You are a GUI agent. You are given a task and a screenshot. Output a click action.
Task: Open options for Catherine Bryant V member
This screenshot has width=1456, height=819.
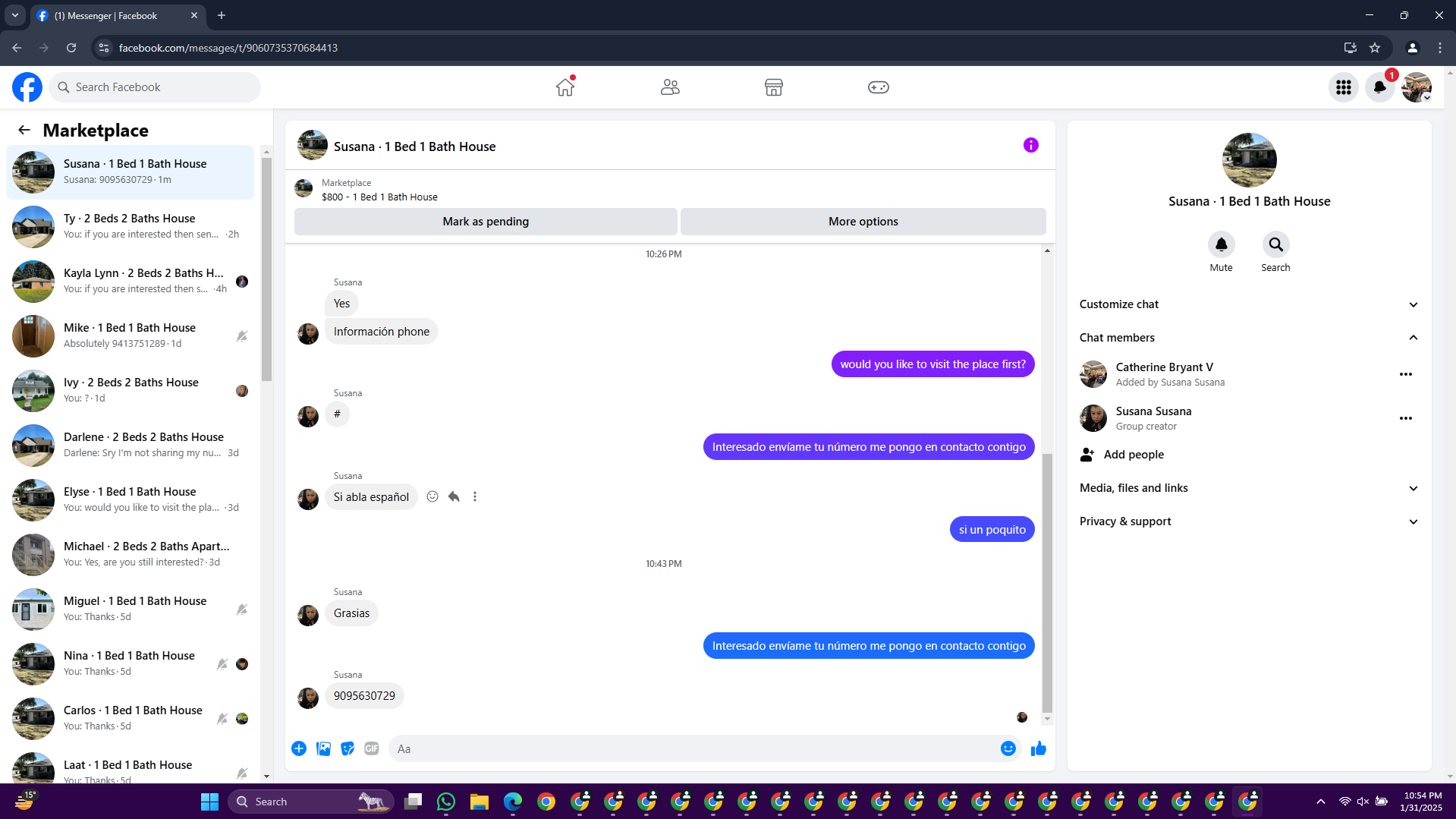(1406, 374)
